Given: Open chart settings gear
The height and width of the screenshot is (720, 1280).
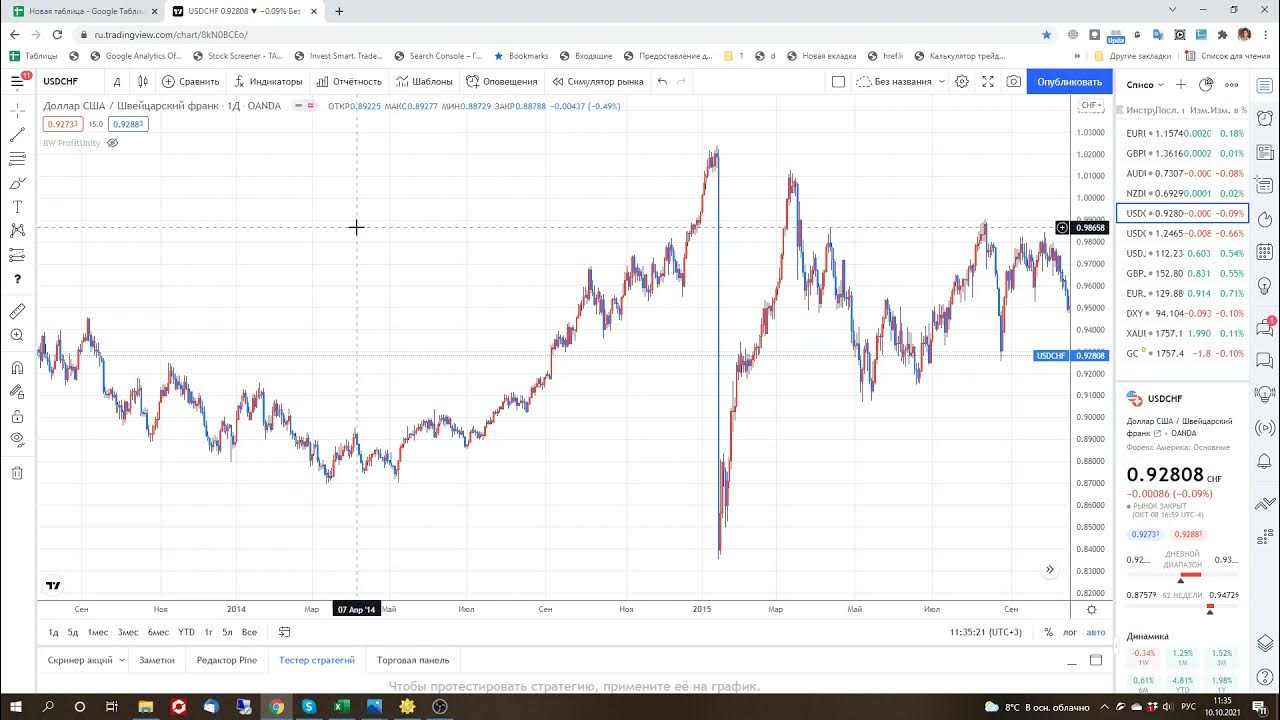Looking at the screenshot, I should [962, 81].
